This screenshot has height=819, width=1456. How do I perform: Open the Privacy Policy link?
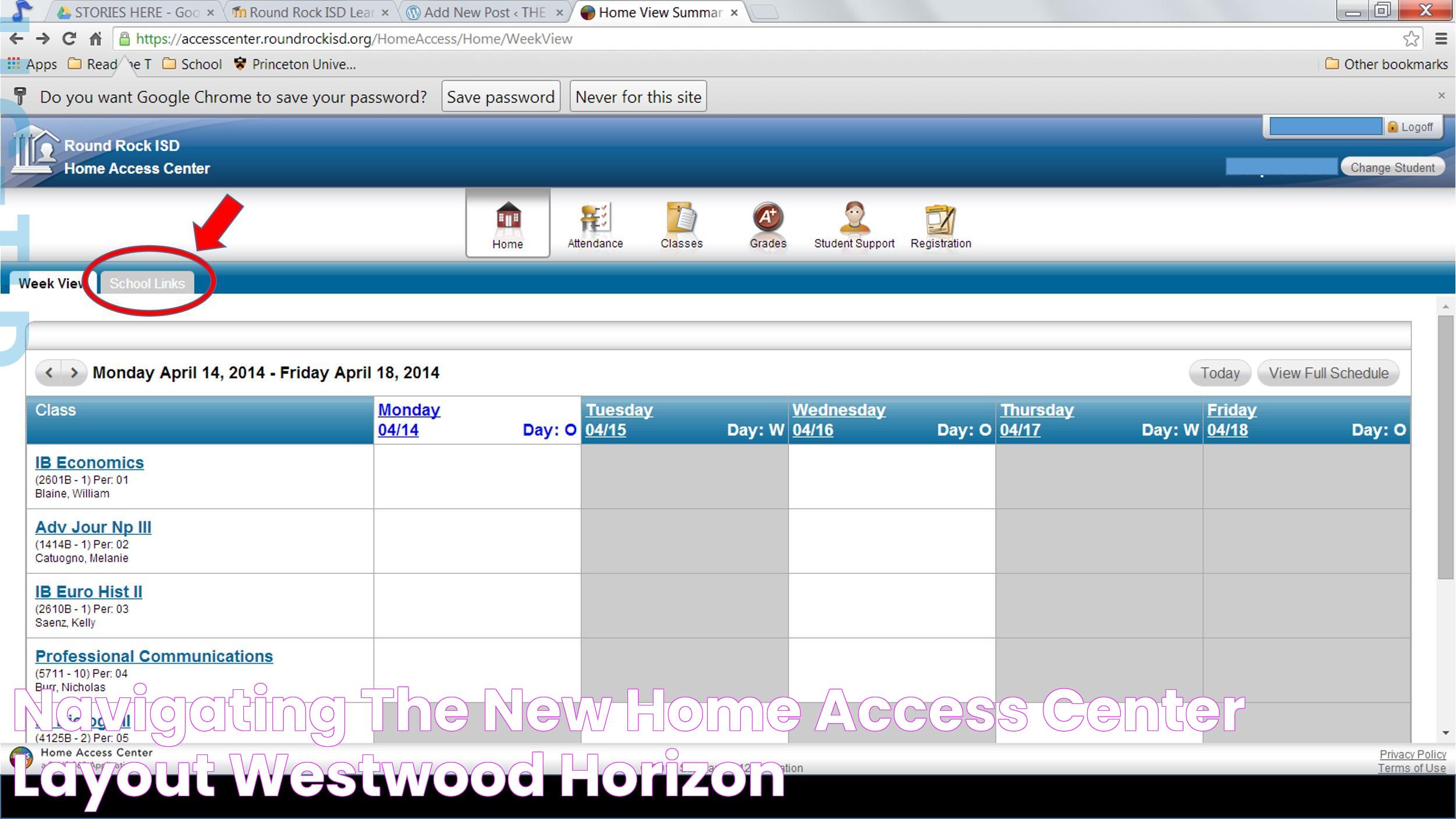[1412, 754]
